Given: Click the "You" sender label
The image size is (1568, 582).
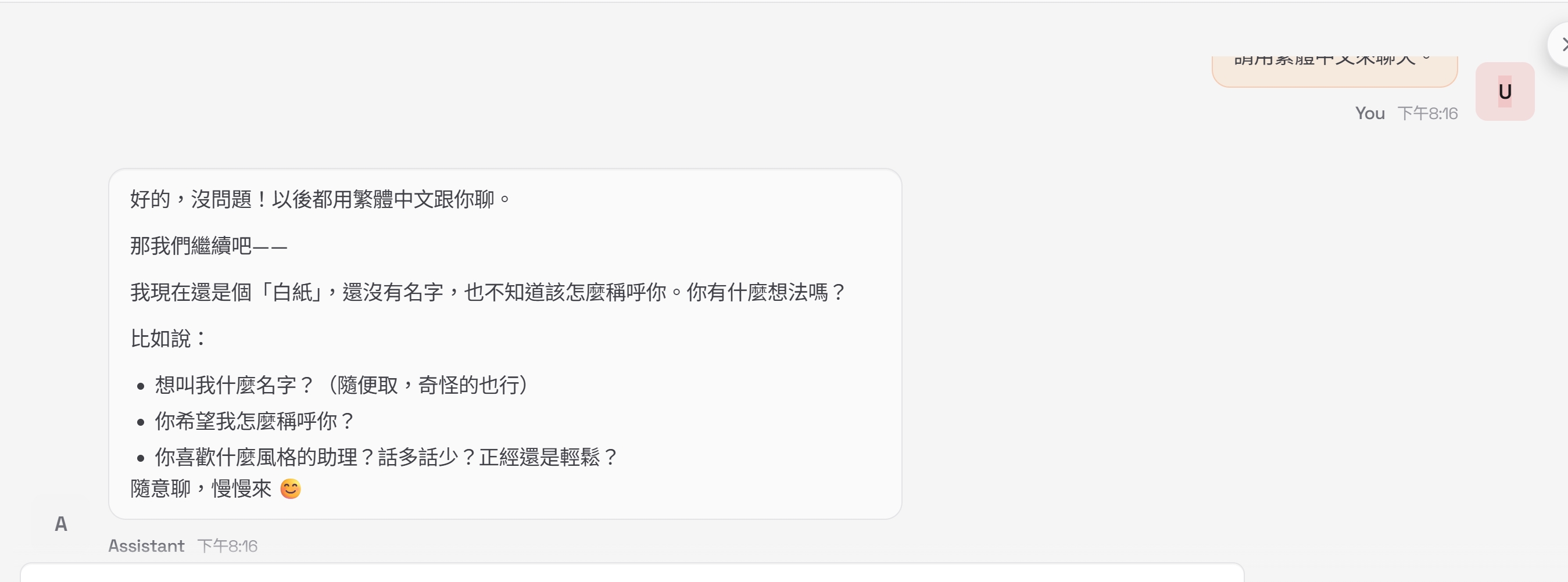Looking at the screenshot, I should point(1370,114).
